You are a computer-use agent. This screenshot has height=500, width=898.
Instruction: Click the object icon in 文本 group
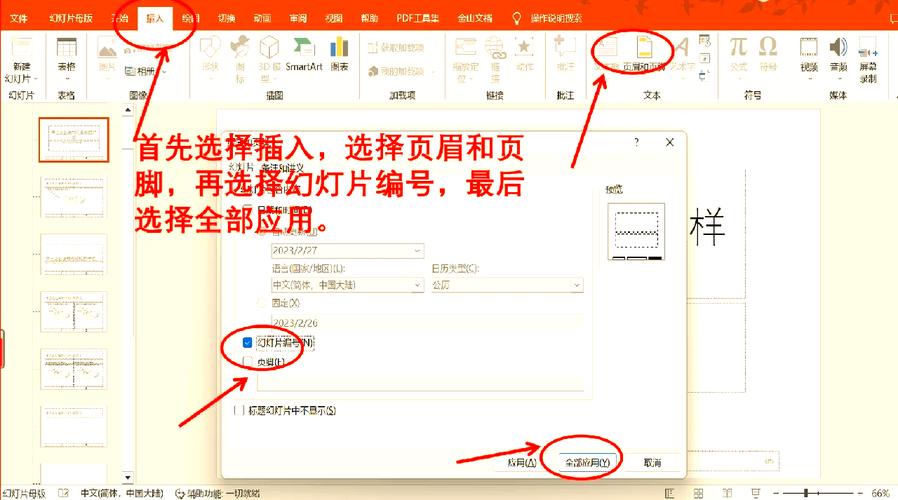(704, 75)
